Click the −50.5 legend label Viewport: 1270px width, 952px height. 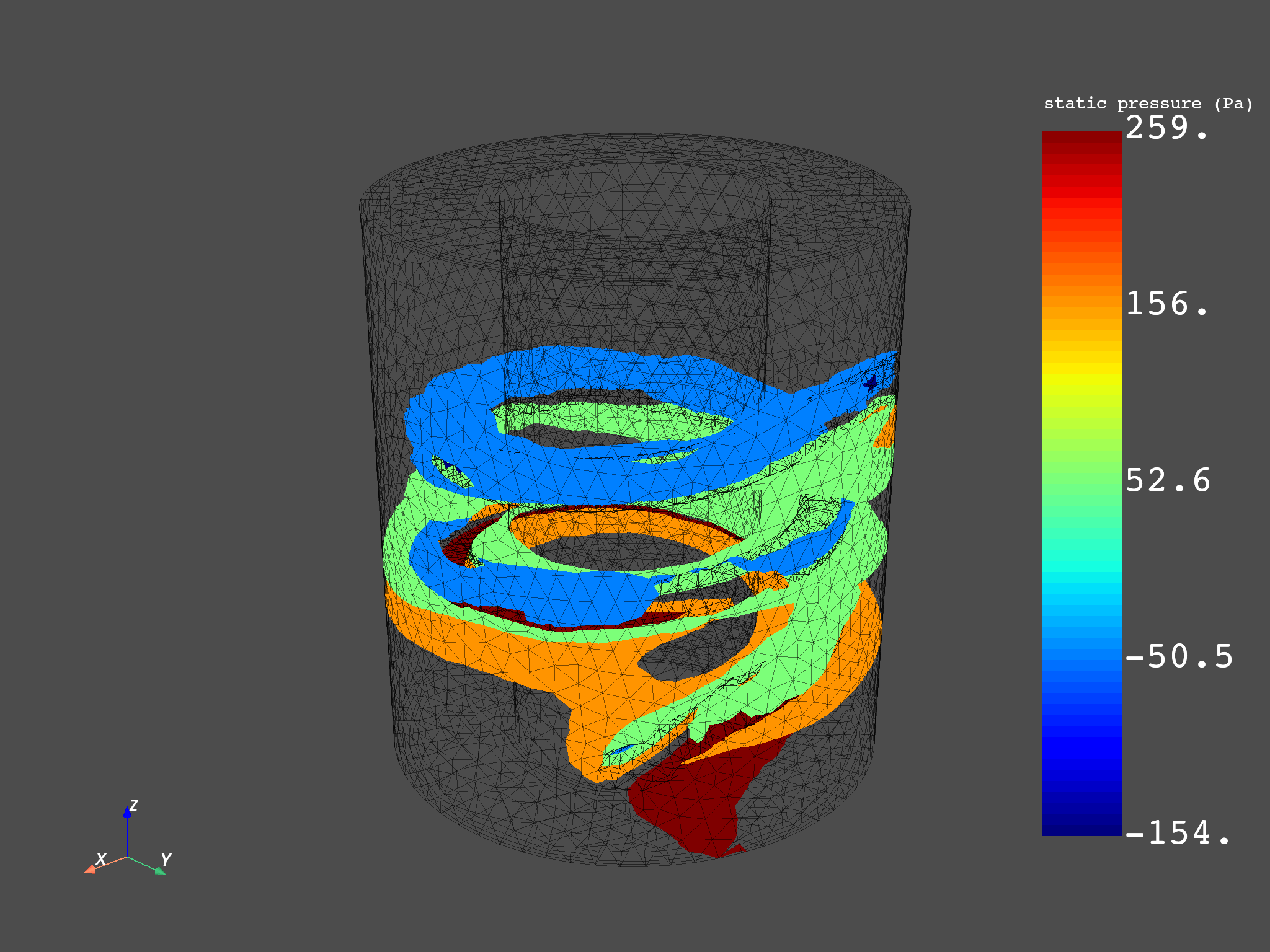click(1179, 656)
